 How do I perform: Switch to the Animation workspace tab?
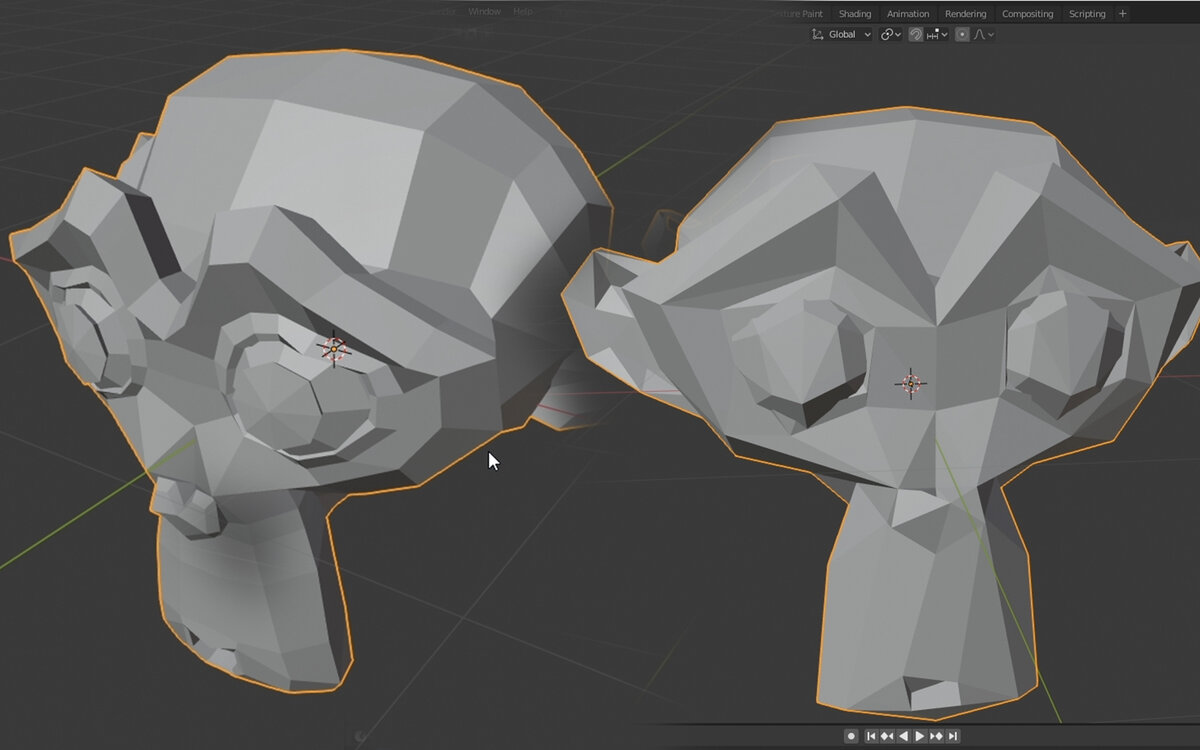pyautogui.click(x=908, y=14)
